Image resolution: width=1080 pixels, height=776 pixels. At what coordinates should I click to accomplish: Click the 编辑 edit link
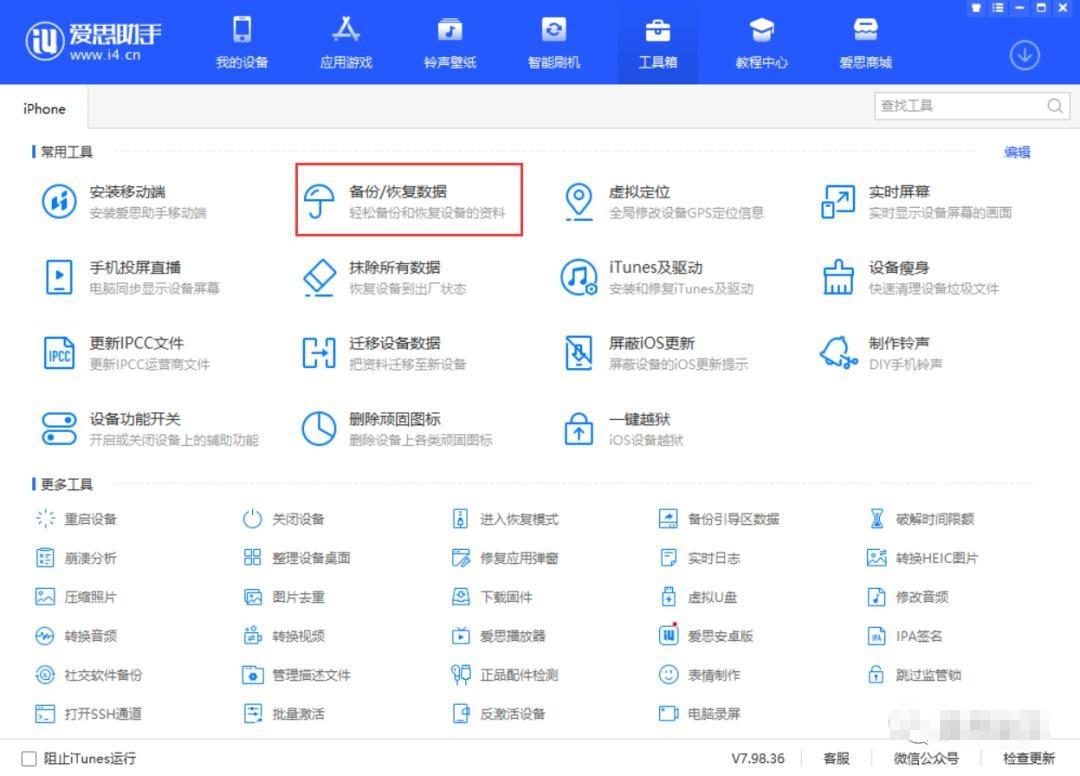coord(1016,151)
